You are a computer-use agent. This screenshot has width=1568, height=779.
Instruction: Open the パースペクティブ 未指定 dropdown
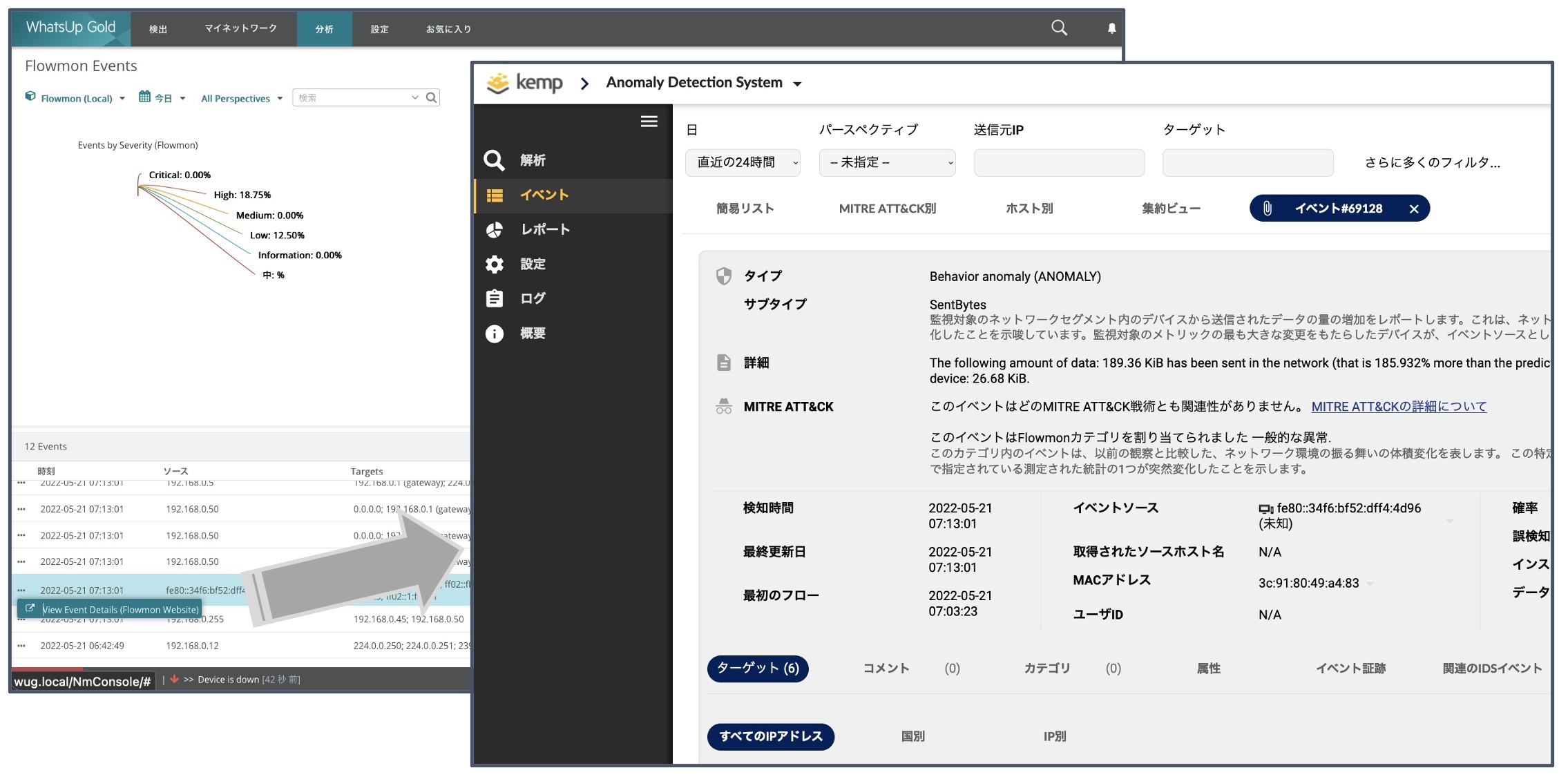pyautogui.click(x=887, y=163)
